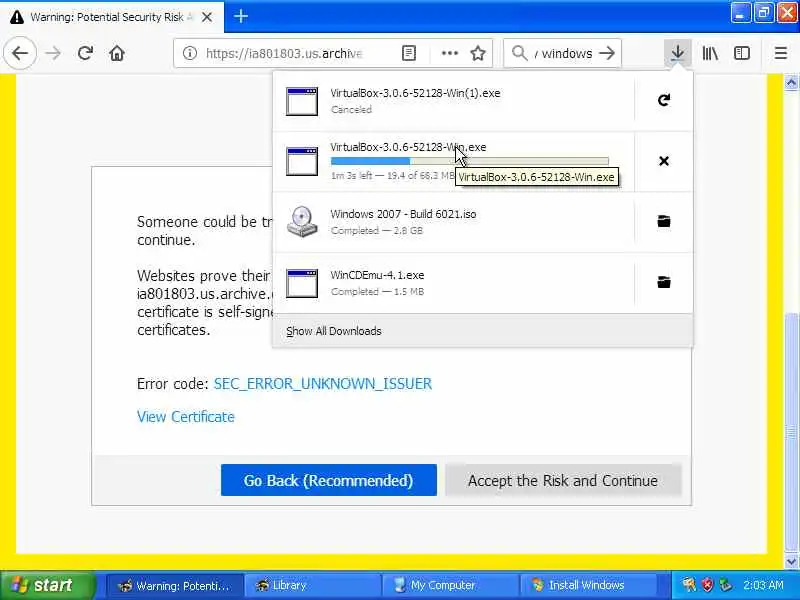Bookmark this page with the star

tap(478, 53)
